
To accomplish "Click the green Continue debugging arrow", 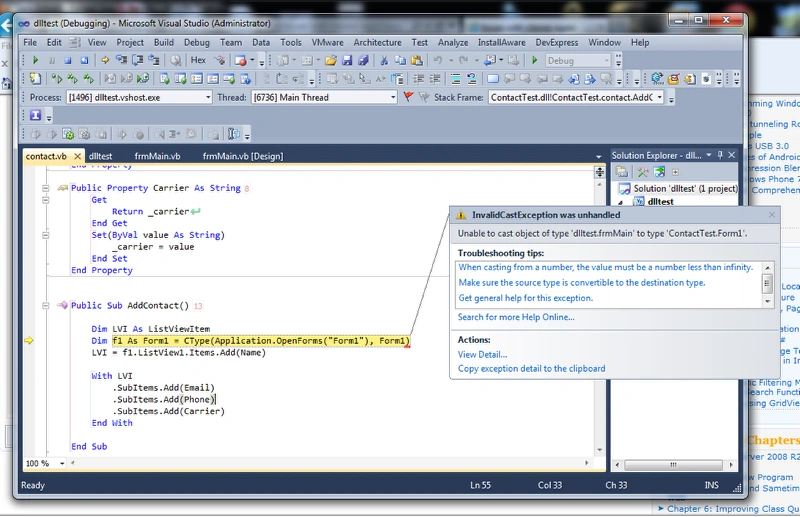I will pos(35,60).
